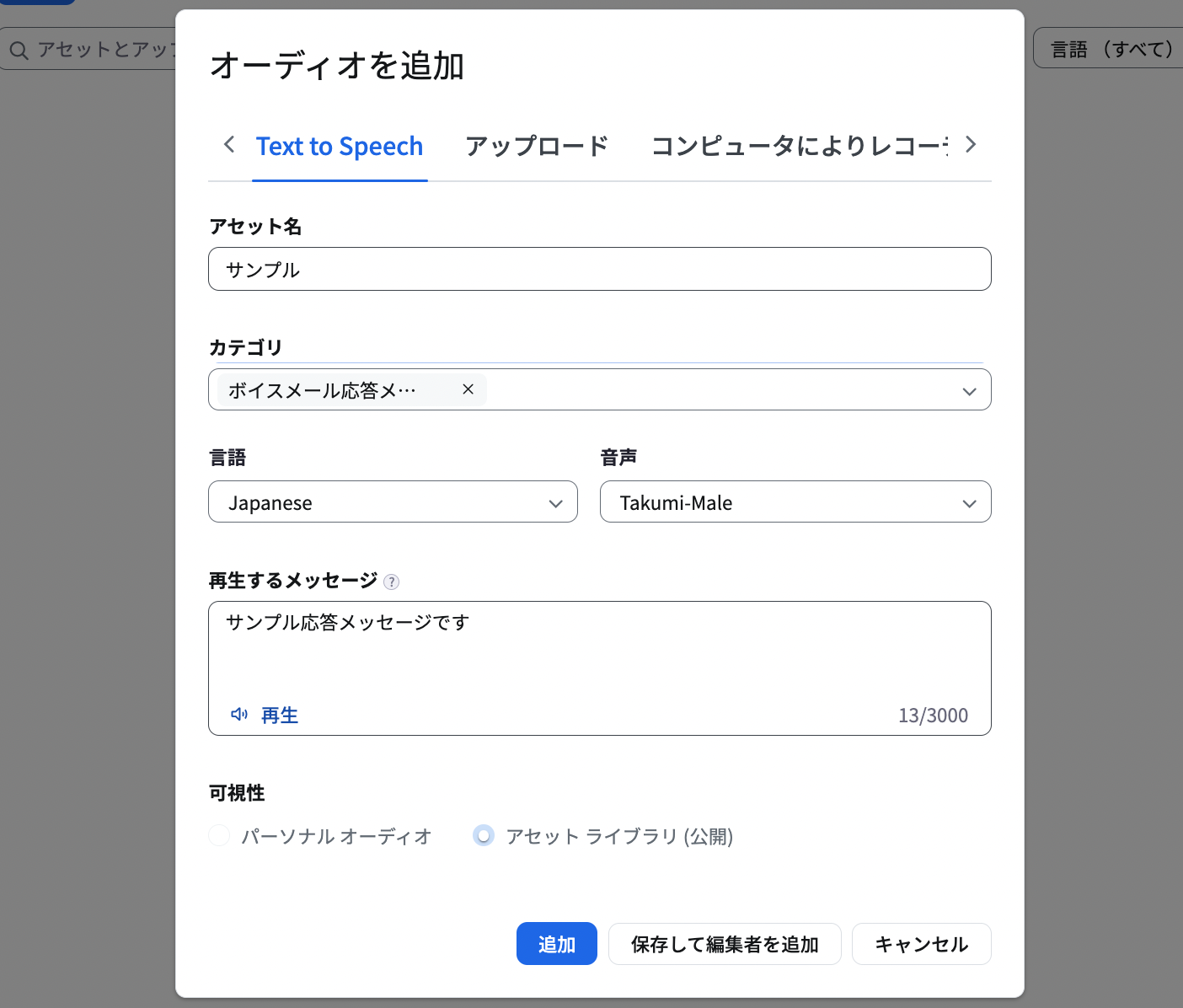Click the right tab-scroll arrow
Viewport: 1183px width, 1008px height.
[x=971, y=145]
